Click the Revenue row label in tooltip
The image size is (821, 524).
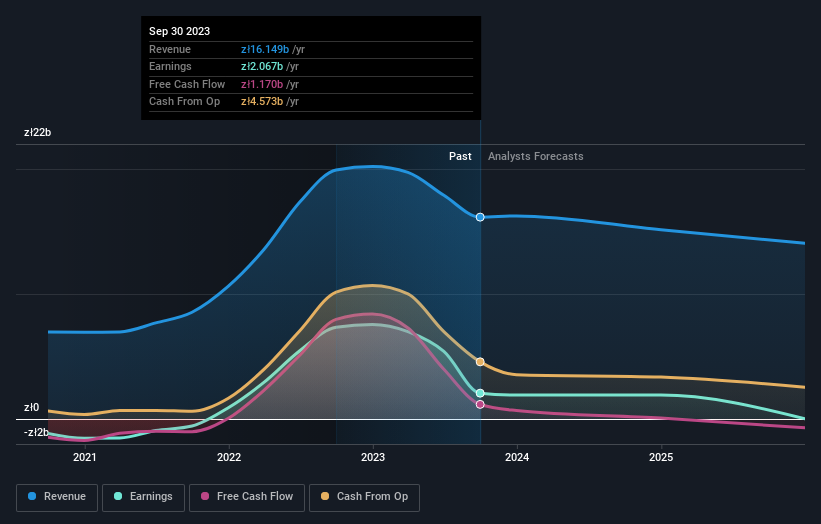(x=170, y=49)
